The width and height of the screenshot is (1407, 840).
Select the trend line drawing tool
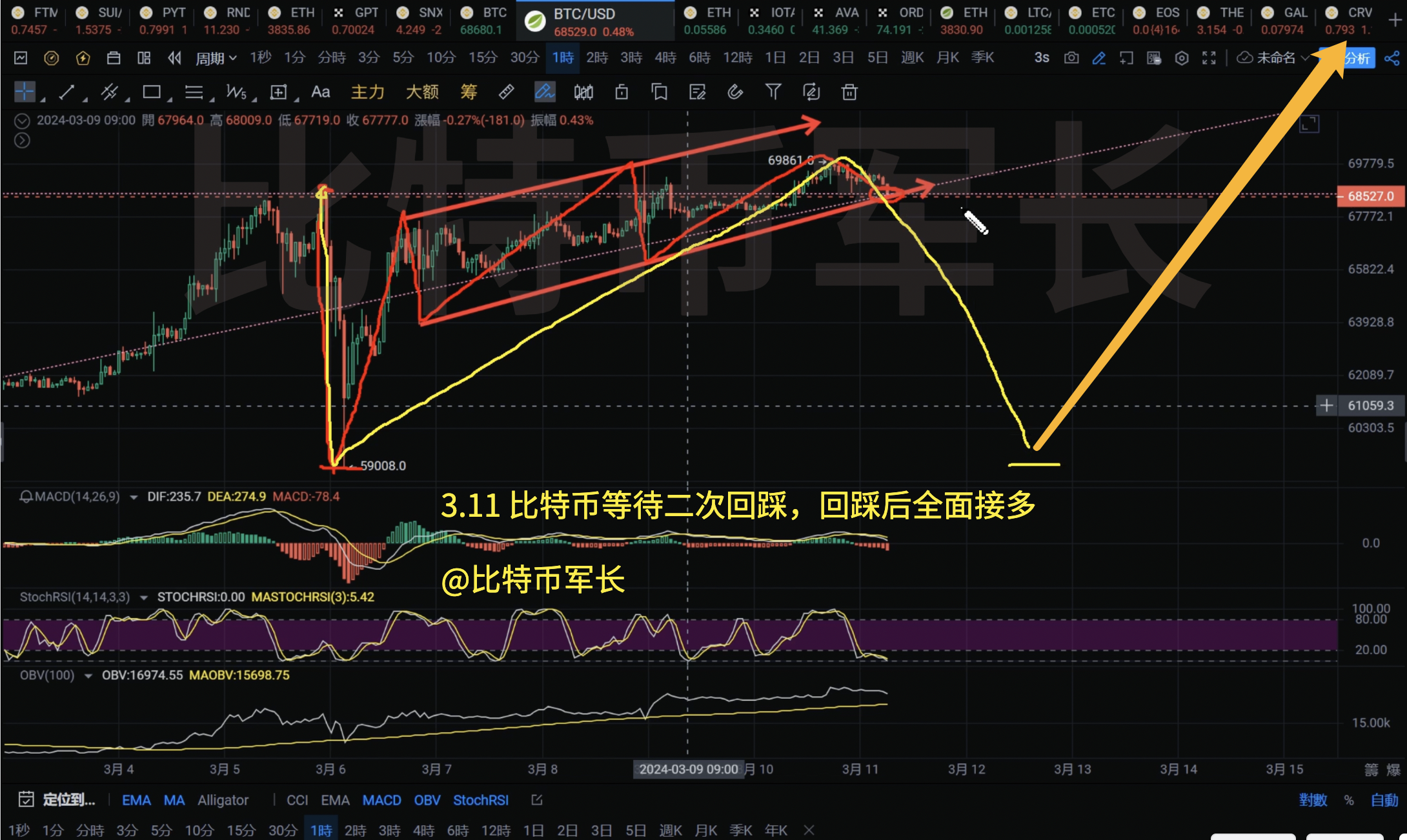[x=66, y=92]
